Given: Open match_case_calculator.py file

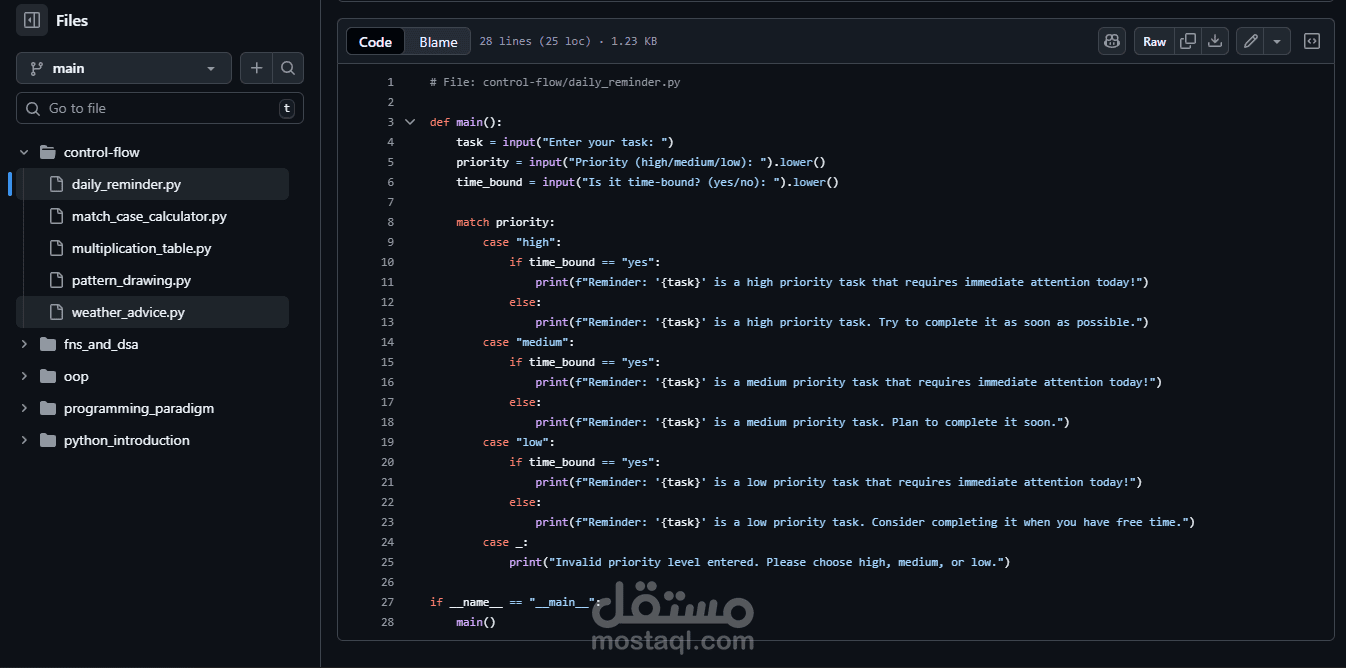Looking at the screenshot, I should (149, 216).
